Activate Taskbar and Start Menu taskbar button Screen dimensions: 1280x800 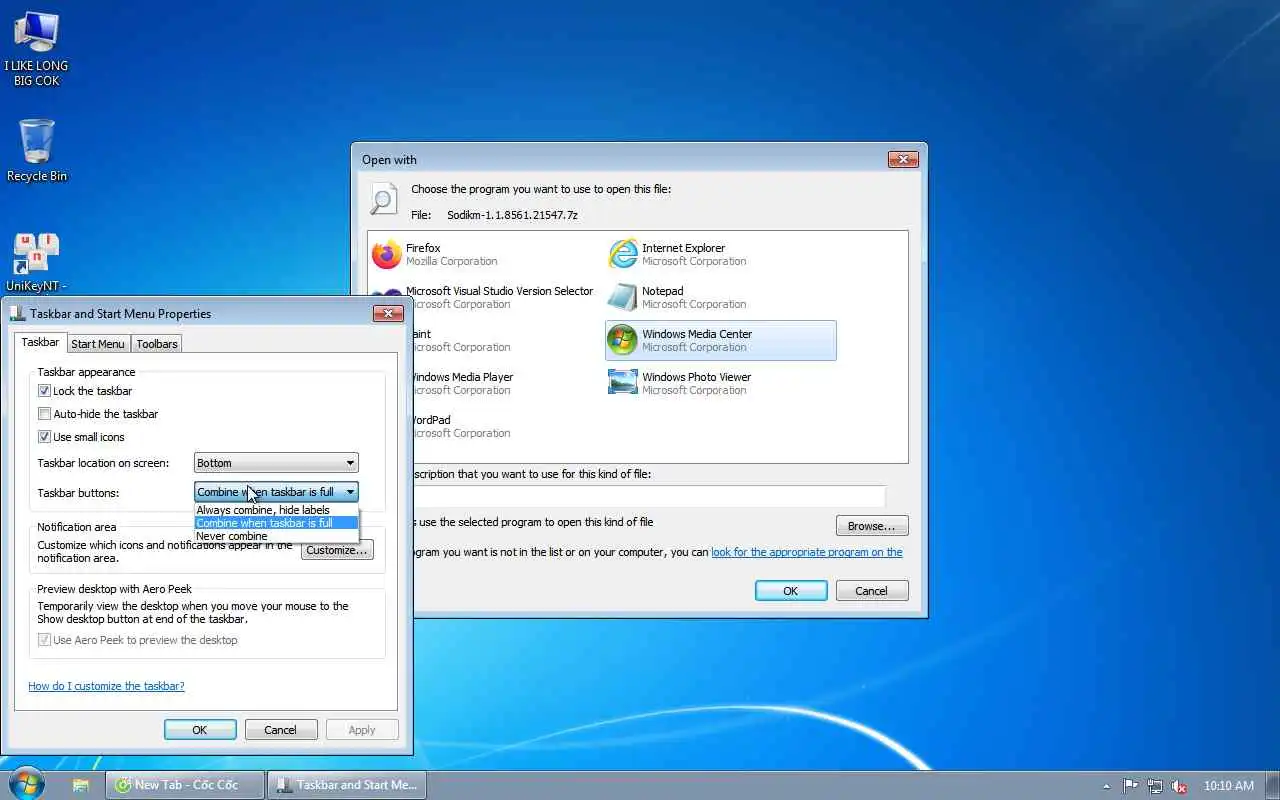click(348, 785)
